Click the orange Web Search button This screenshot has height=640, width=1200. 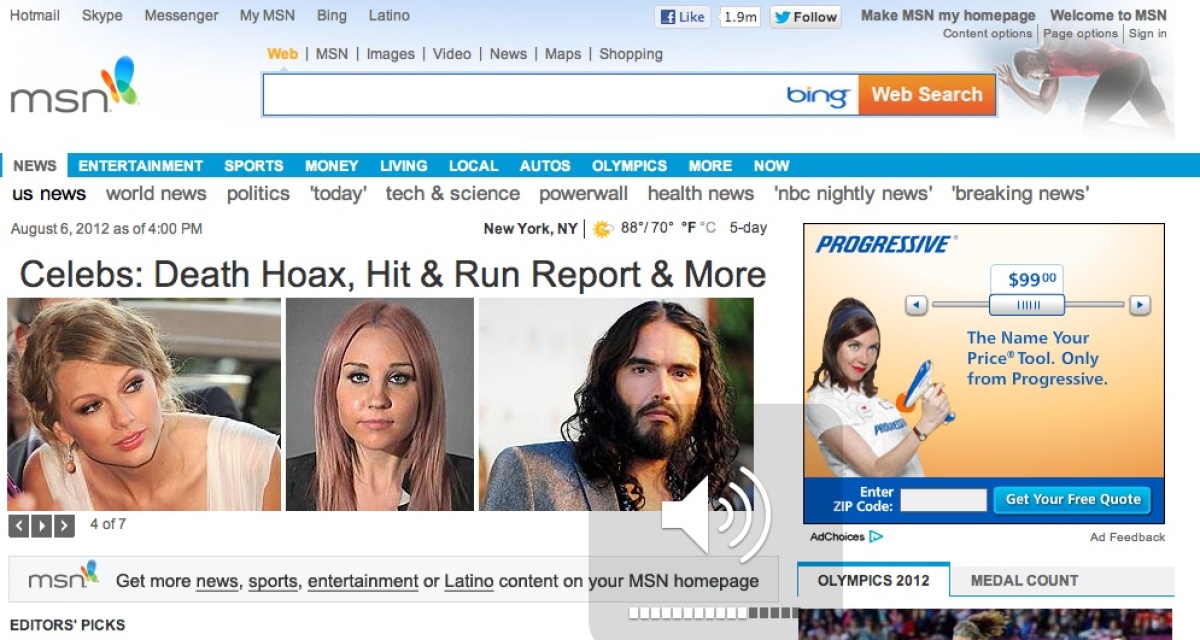pos(926,95)
